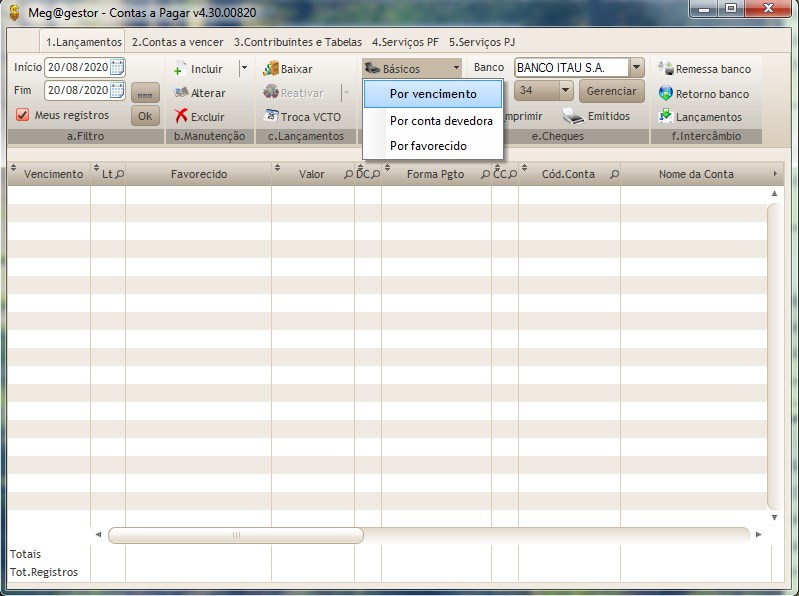Image resolution: width=799 pixels, height=596 pixels.
Task: Switch to 2.Contas a vencer tab
Action: 179,43
